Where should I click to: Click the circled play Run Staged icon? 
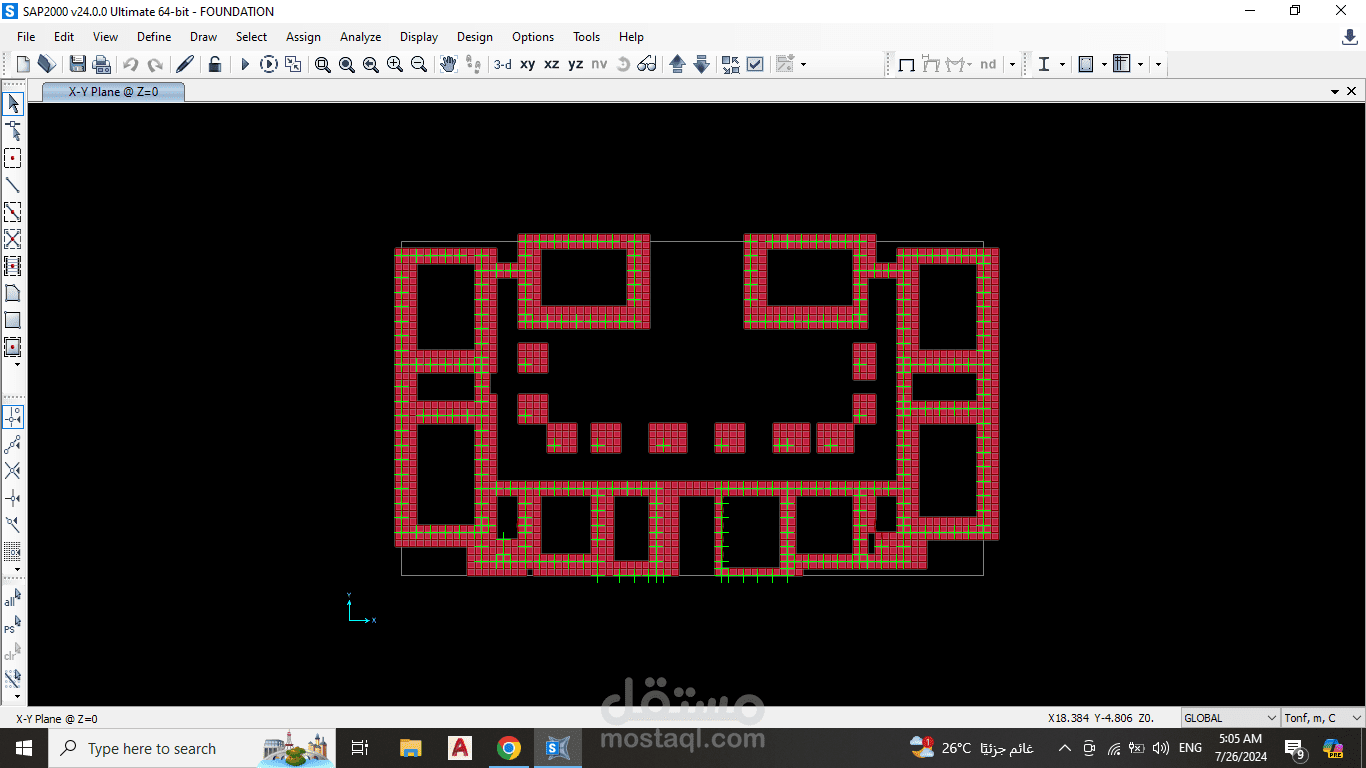click(x=269, y=64)
